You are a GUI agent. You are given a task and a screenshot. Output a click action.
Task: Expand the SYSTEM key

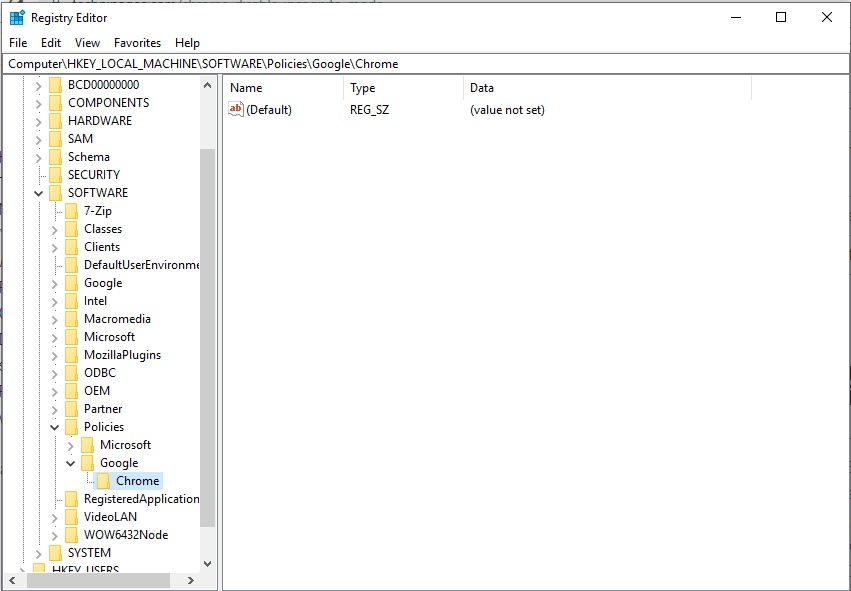point(38,554)
